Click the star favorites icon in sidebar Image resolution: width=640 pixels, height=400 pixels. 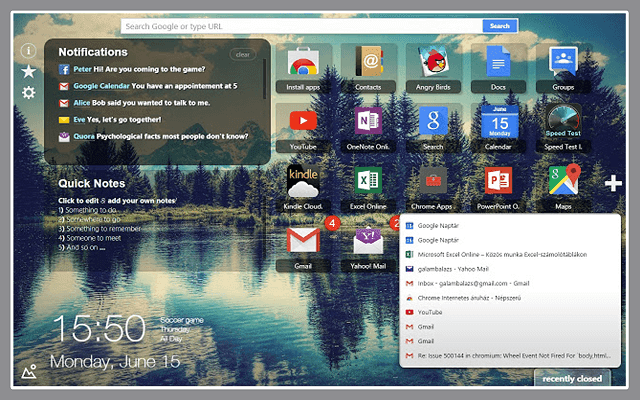click(x=29, y=71)
